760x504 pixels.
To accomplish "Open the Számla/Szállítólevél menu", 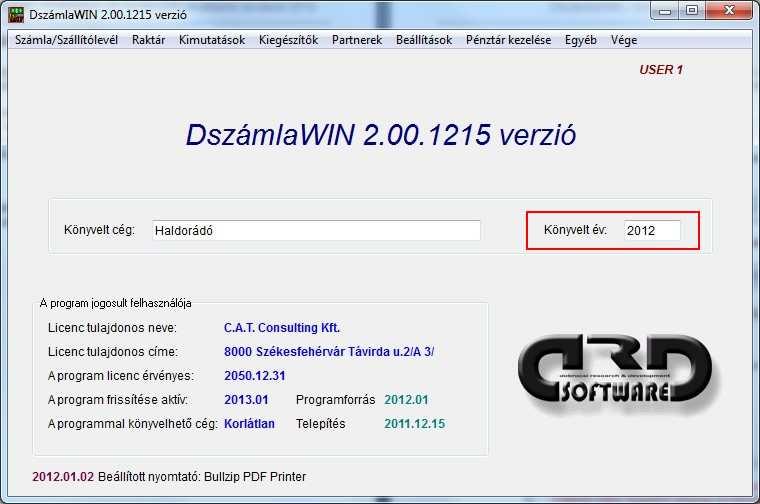I will [x=66, y=40].
